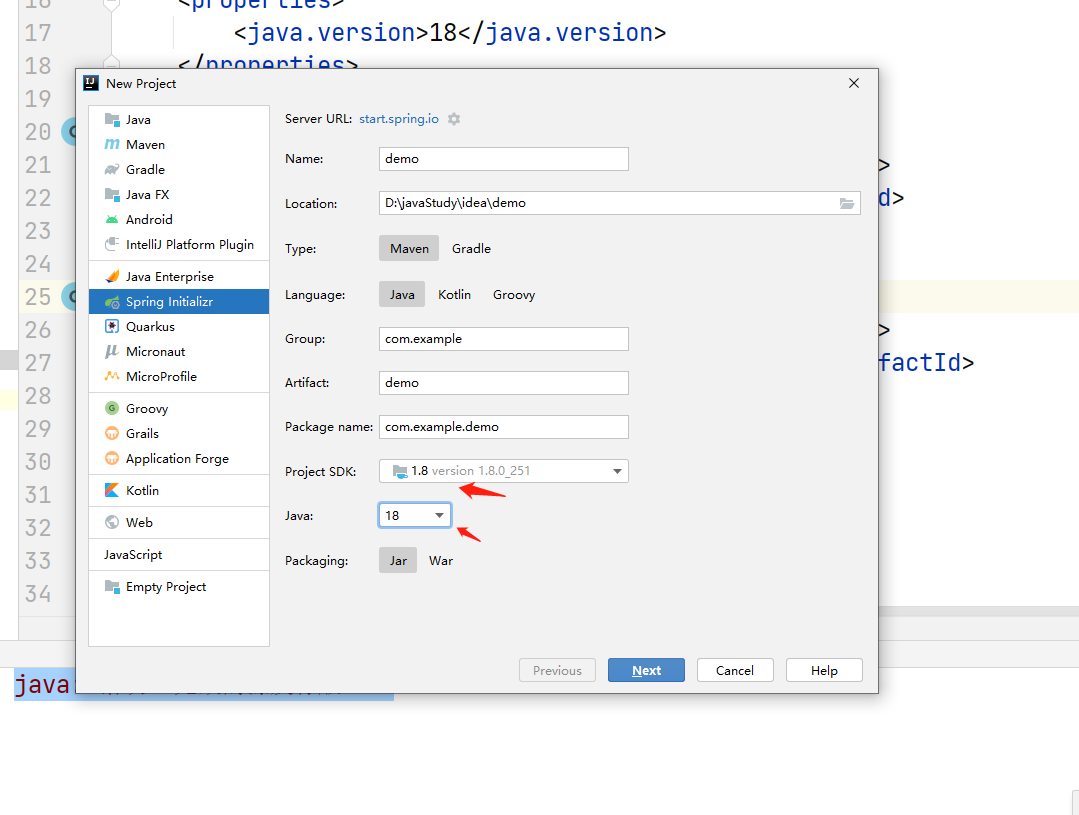This screenshot has width=1079, height=815.
Task: Click the Web globe icon
Action: click(111, 522)
